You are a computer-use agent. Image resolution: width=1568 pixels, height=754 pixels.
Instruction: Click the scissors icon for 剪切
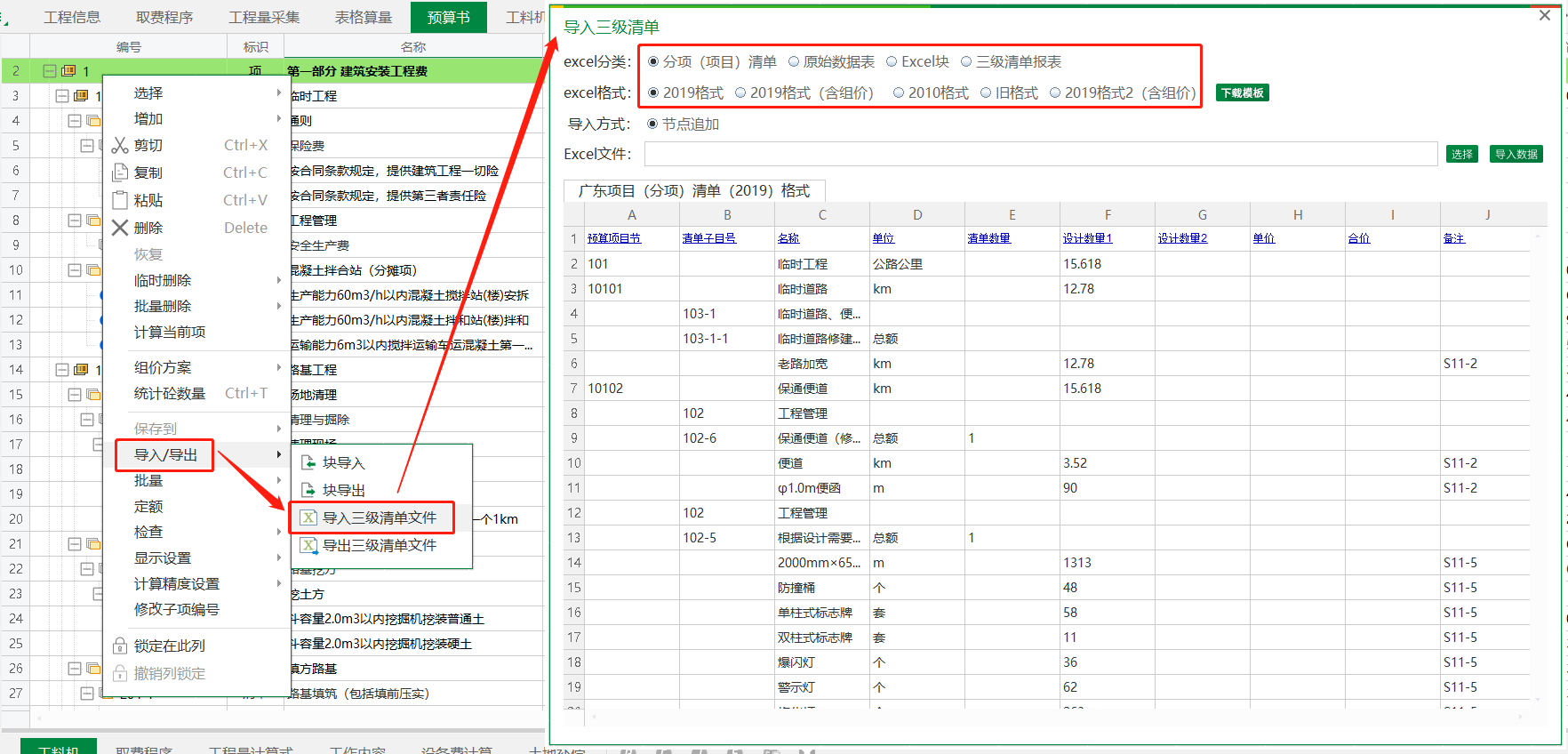point(120,145)
